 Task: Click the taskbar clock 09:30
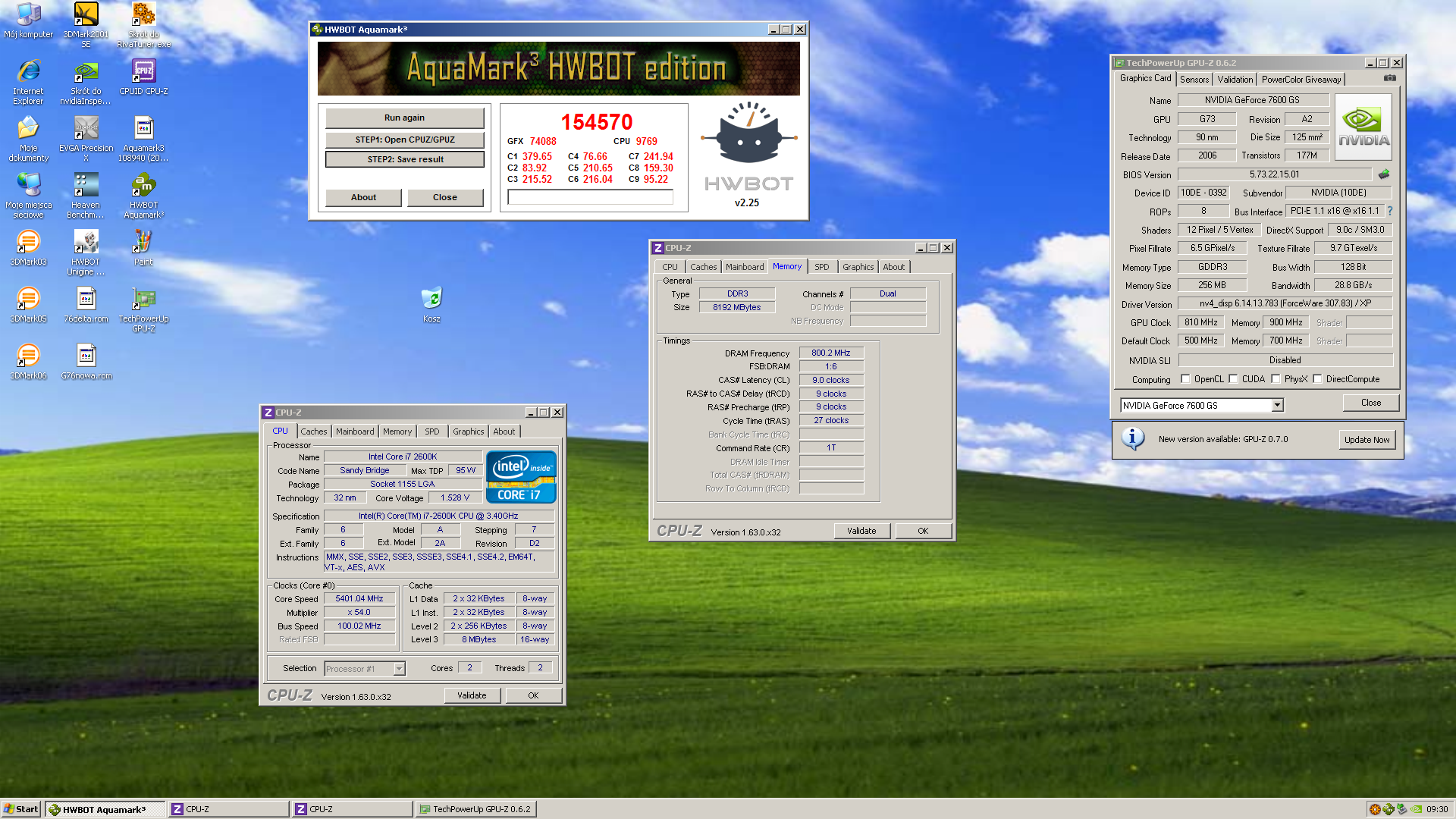pyautogui.click(x=1437, y=809)
